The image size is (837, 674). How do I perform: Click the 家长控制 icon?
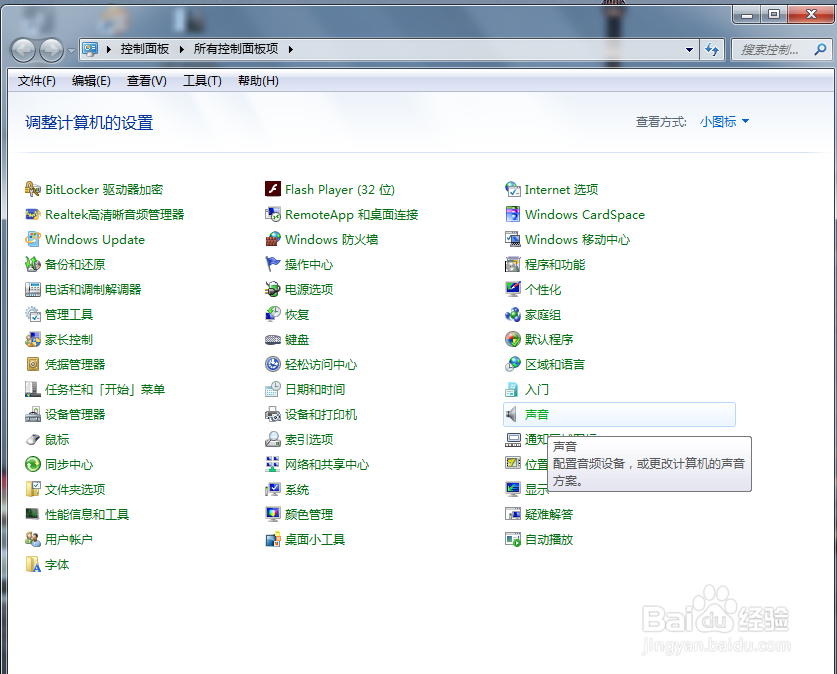(x=33, y=339)
